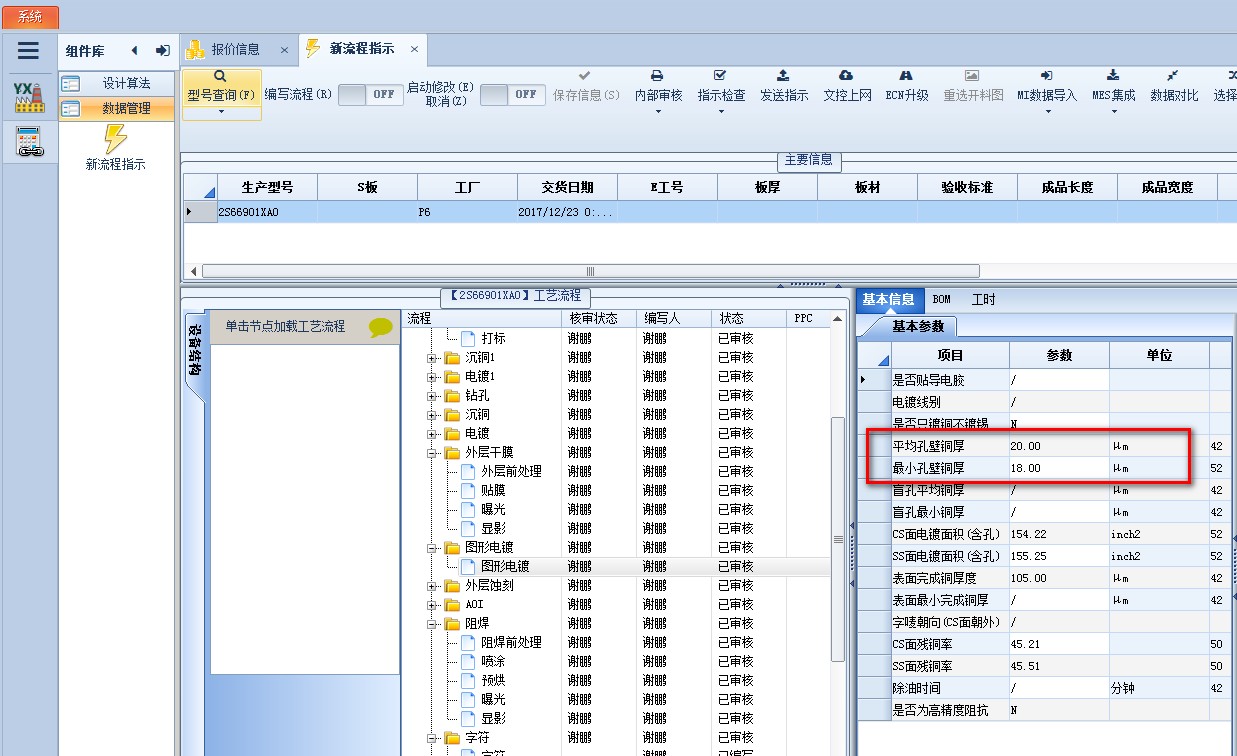Click the 系统 menu button
Viewport: 1237px width, 756px height.
(31, 17)
